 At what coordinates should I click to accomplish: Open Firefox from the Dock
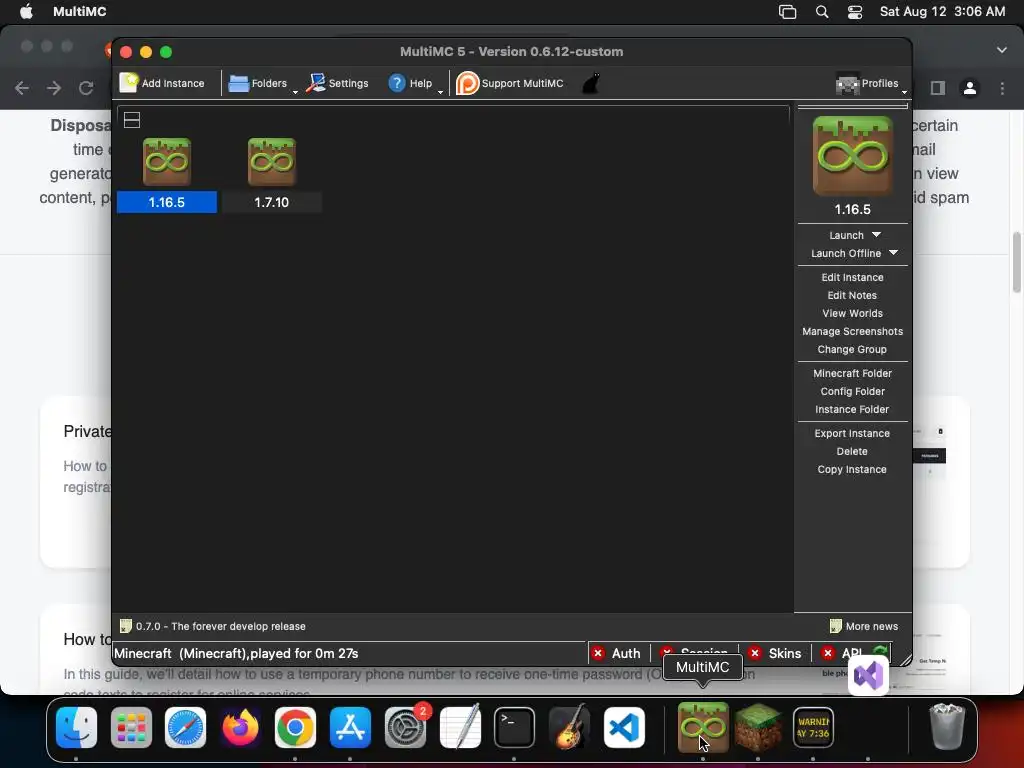pyautogui.click(x=240, y=727)
